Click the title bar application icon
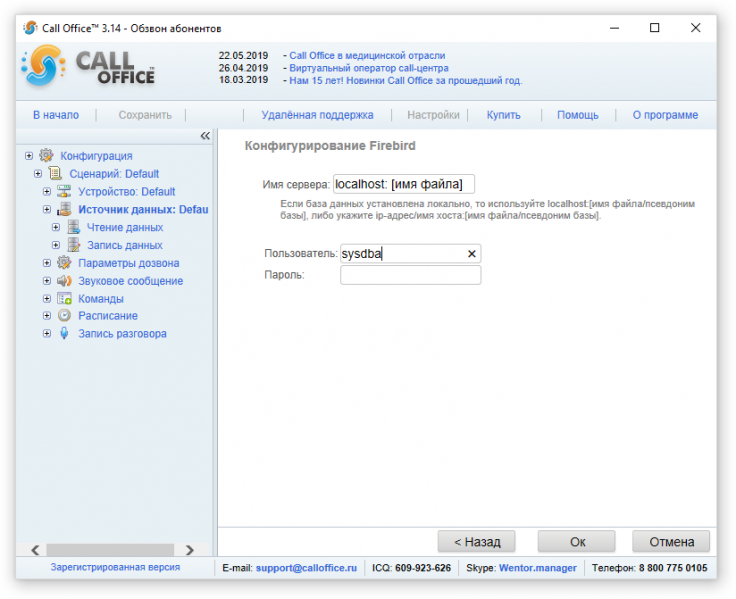The image size is (736, 599). point(30,28)
